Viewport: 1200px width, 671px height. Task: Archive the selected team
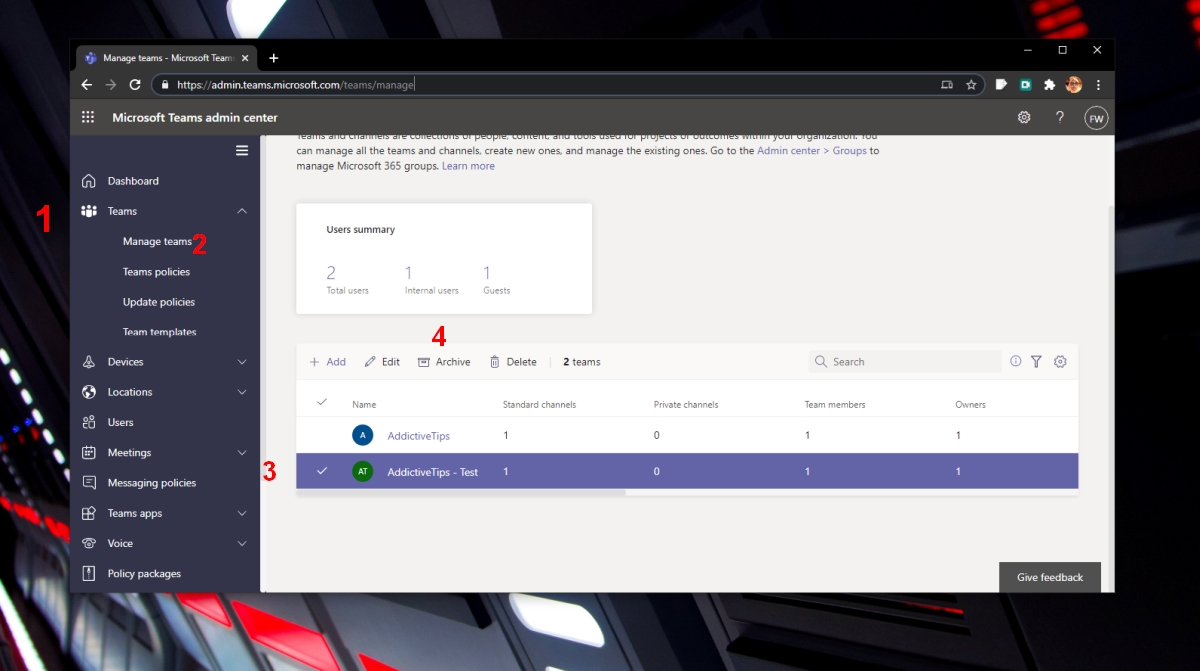[x=444, y=362]
